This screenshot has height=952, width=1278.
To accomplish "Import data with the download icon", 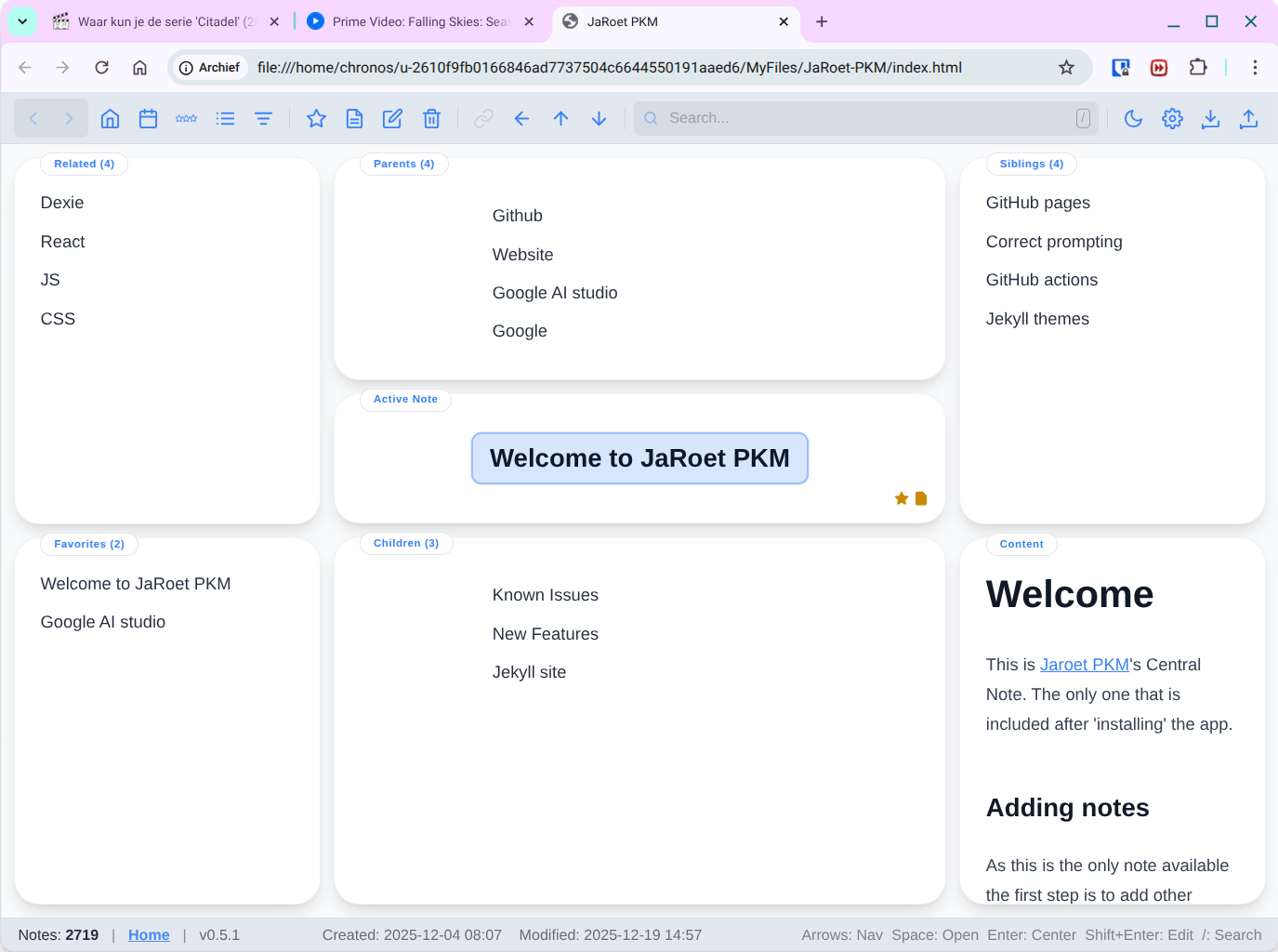I will [x=1210, y=118].
